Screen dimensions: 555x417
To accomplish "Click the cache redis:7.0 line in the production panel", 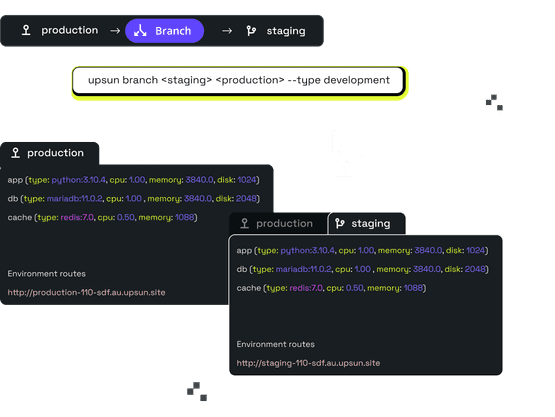I will click(x=102, y=217).
